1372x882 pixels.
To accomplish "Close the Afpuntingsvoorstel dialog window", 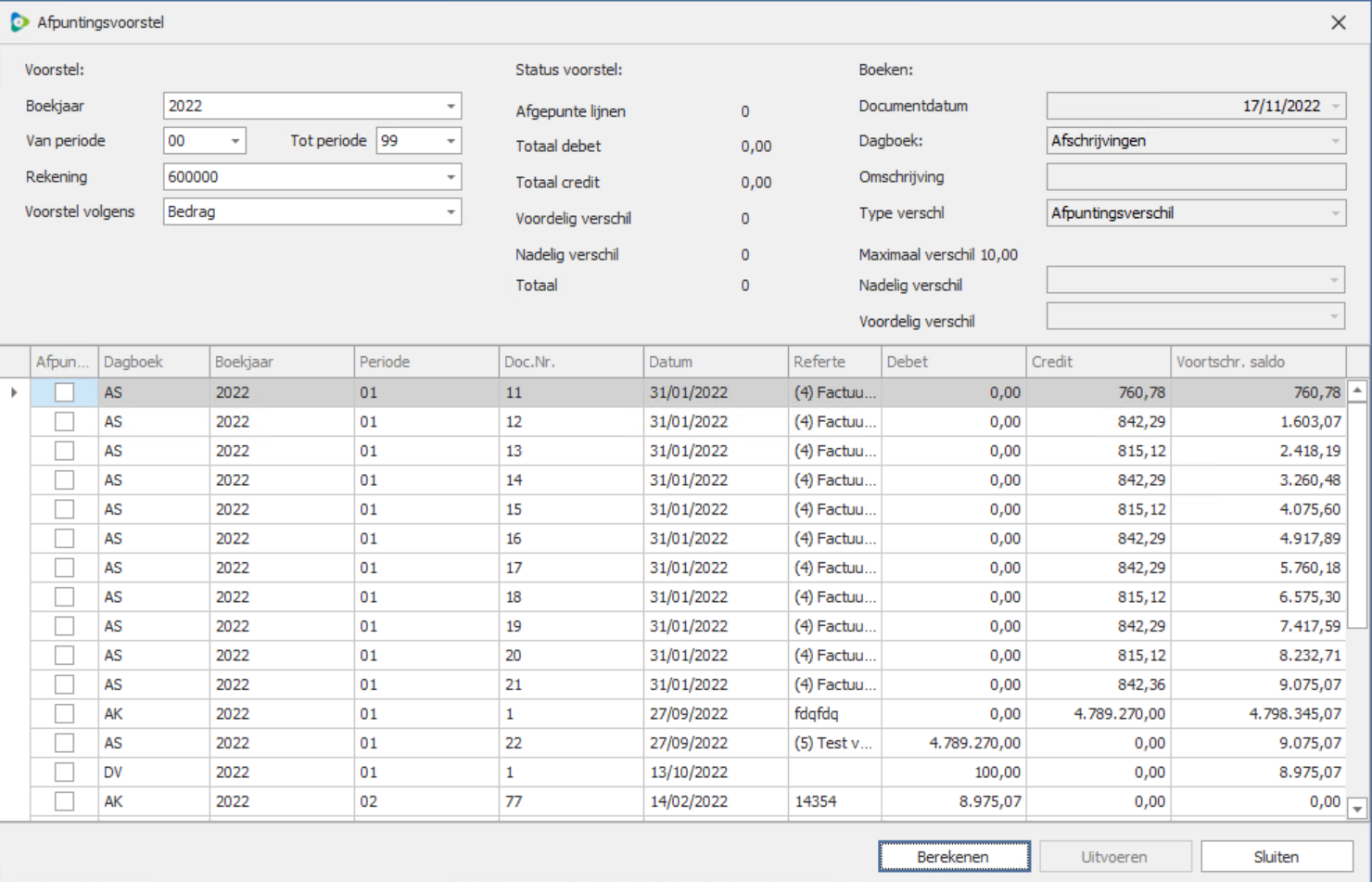I will (x=1338, y=22).
